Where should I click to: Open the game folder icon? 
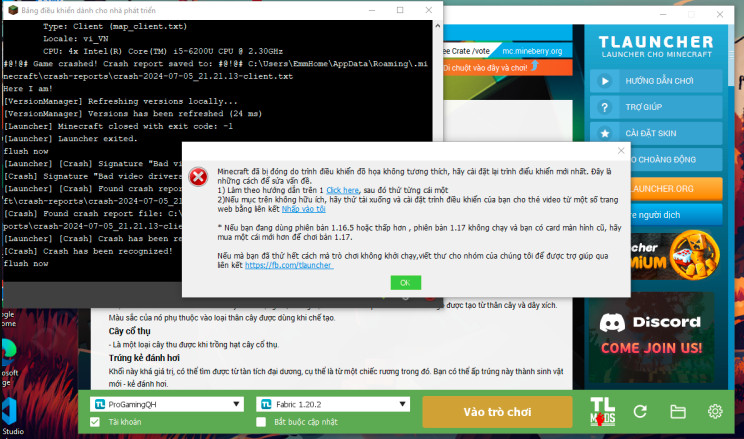point(678,411)
